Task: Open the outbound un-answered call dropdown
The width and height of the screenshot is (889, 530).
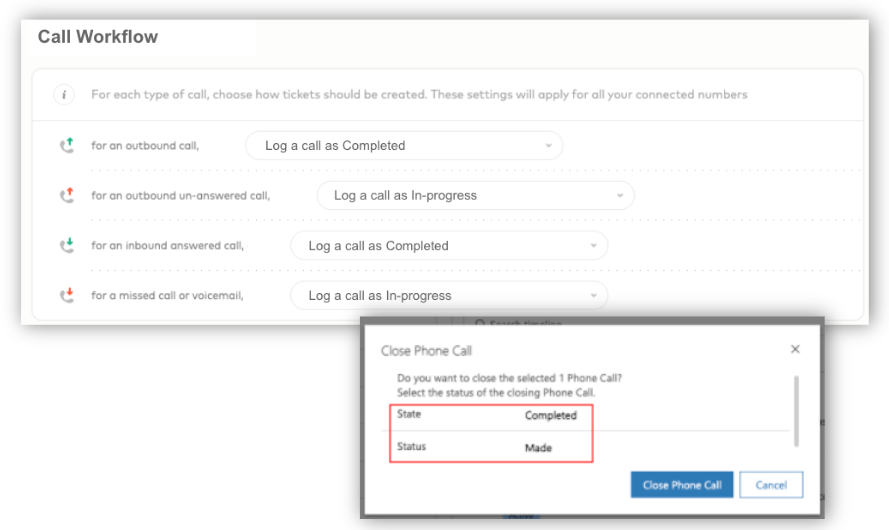Action: coord(475,196)
